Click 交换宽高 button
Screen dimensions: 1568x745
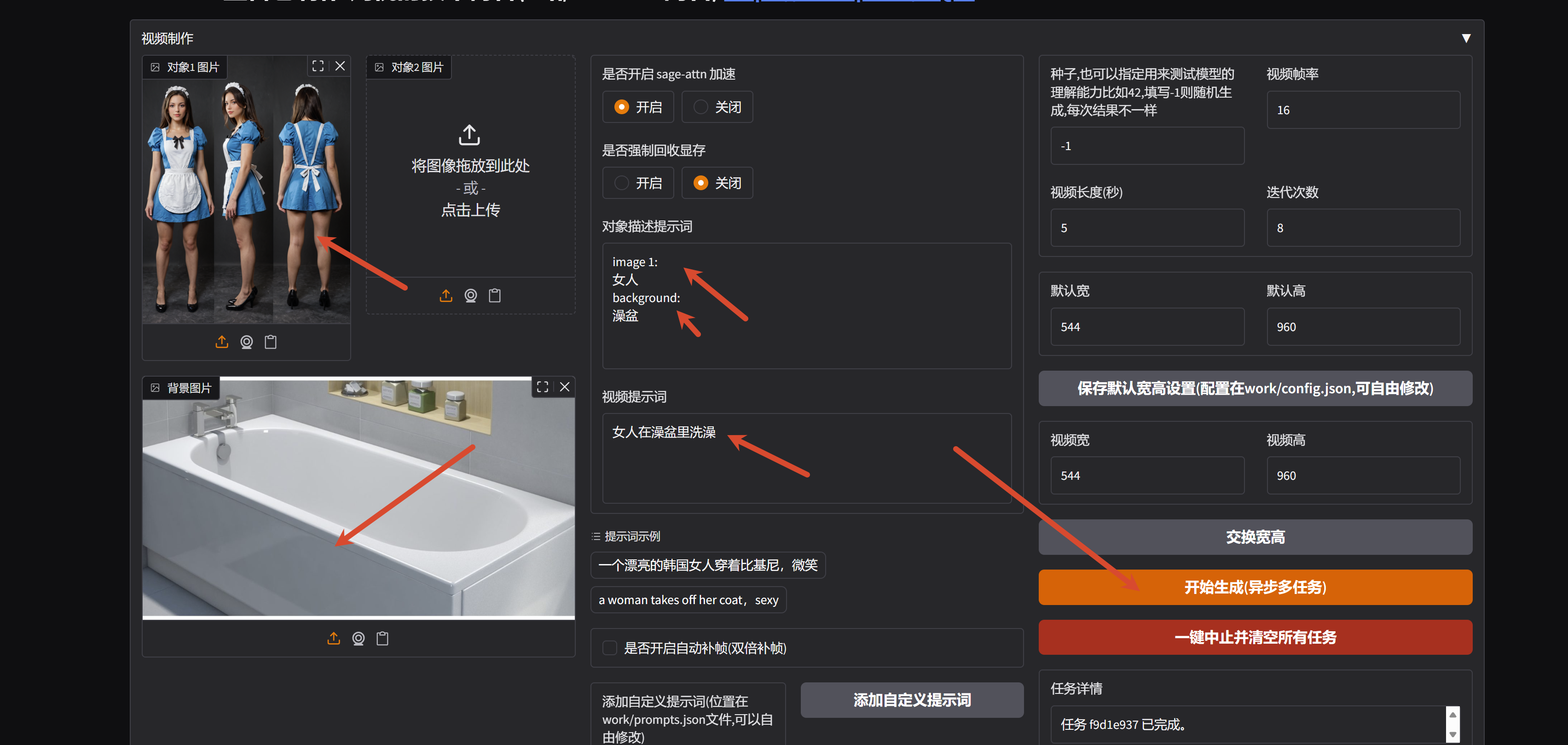coord(1255,537)
